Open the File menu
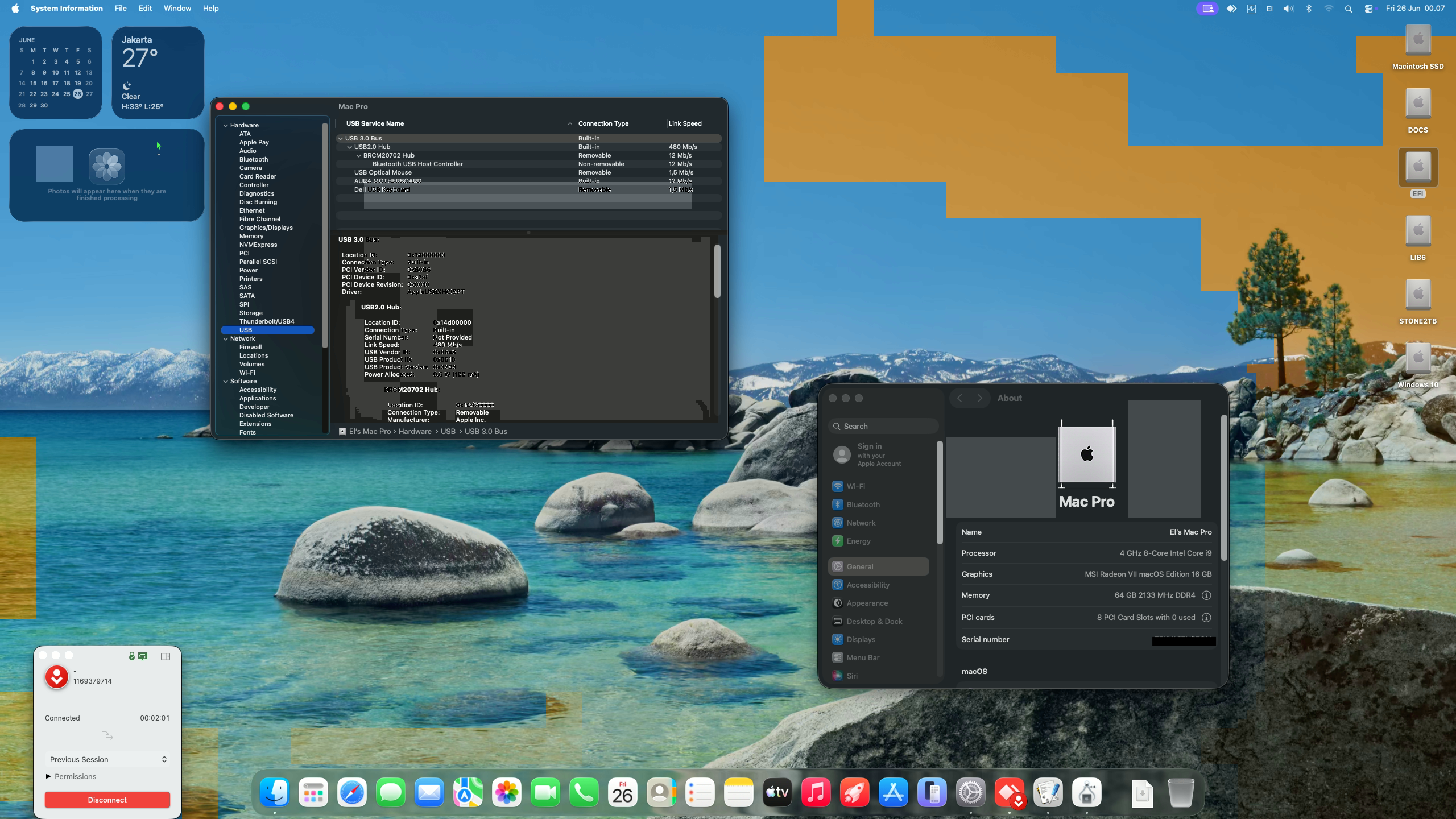 tap(121, 9)
